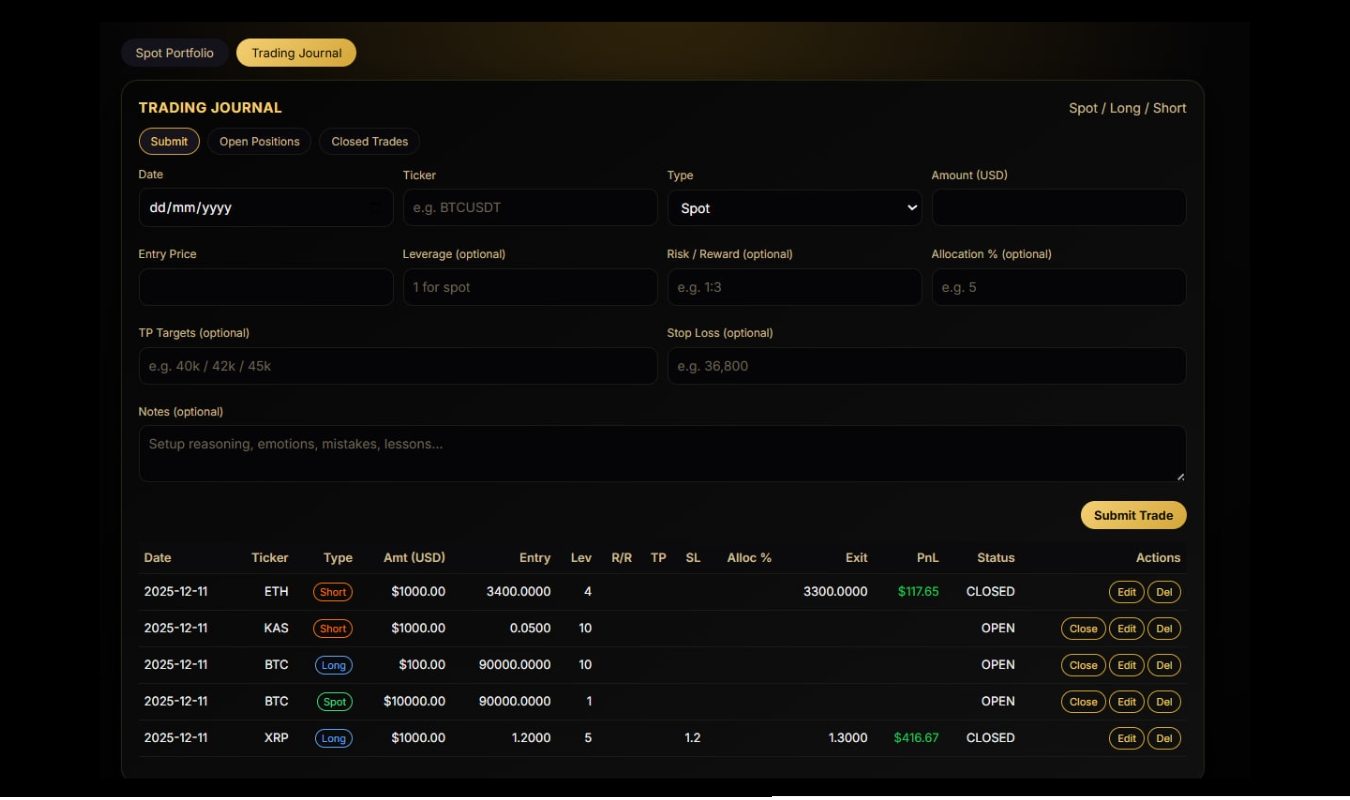Click the Short badge on the KAS row
This screenshot has height=800, width=1350.
click(x=333, y=628)
